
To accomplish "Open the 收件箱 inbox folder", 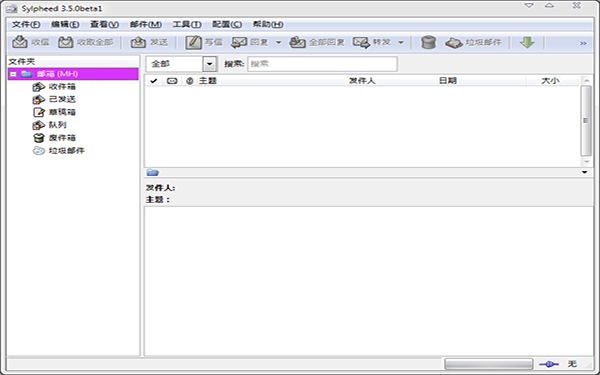I will click(62, 86).
